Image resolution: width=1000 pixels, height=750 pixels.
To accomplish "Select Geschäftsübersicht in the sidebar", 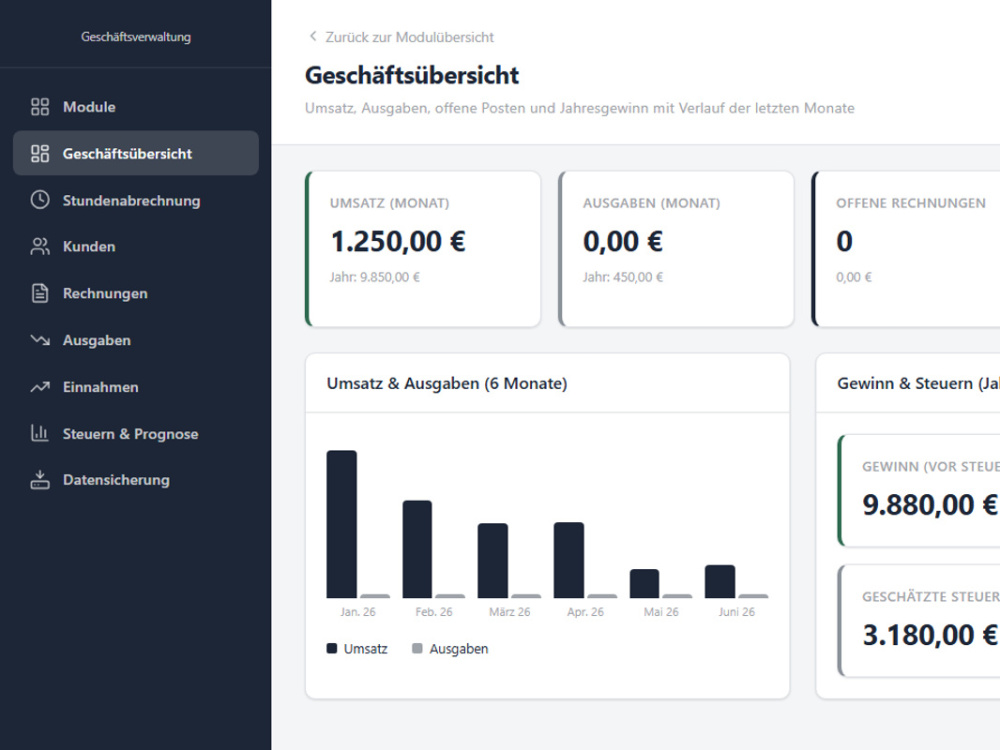I will pos(136,153).
